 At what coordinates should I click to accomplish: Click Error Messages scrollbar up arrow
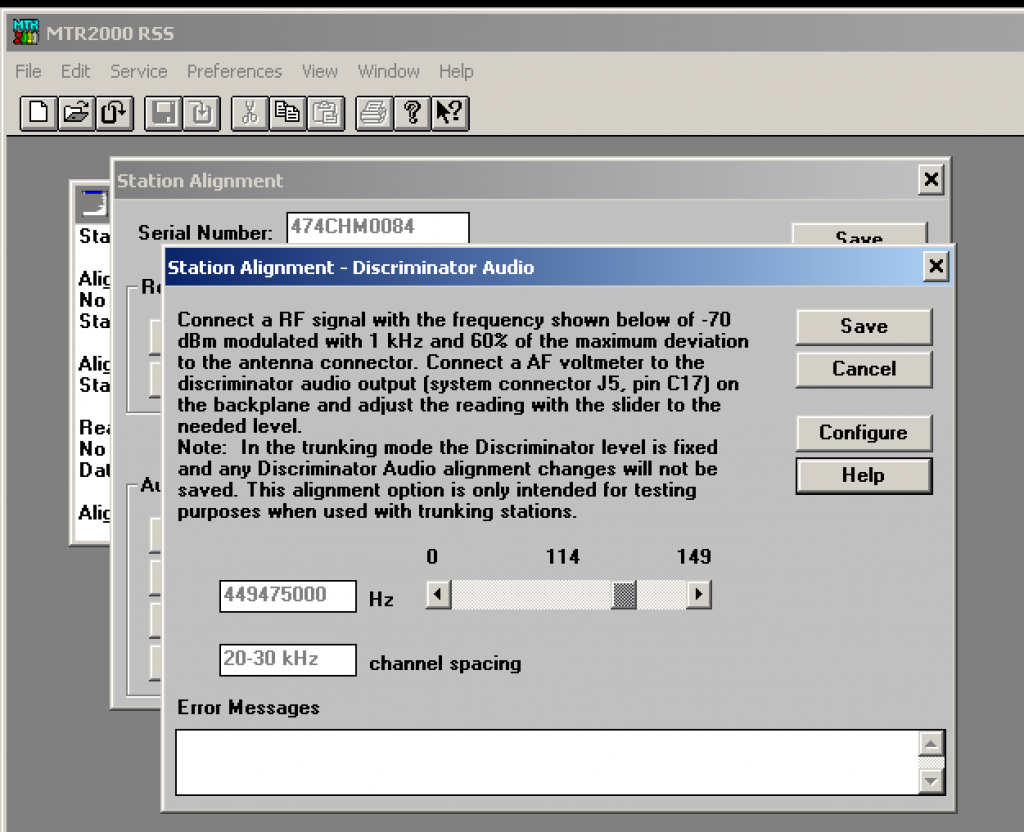[x=931, y=743]
